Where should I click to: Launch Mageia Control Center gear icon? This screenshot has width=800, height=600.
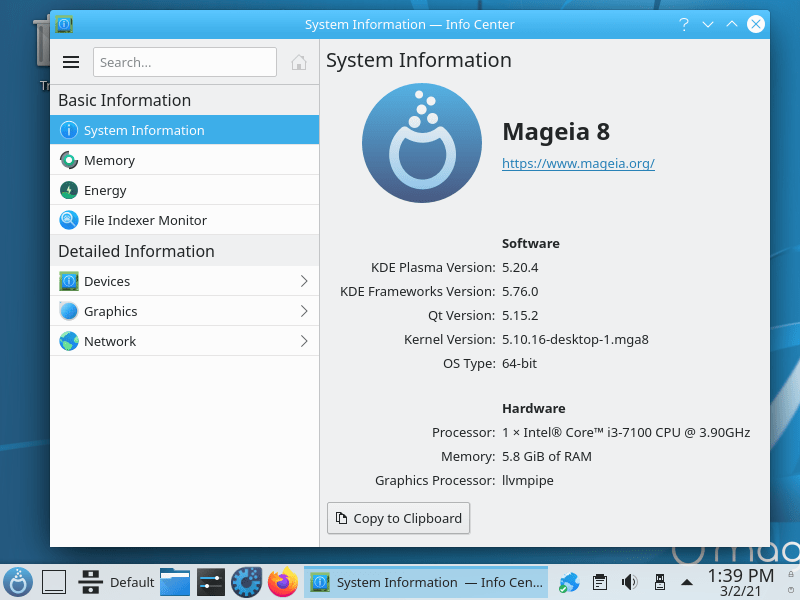(x=246, y=582)
